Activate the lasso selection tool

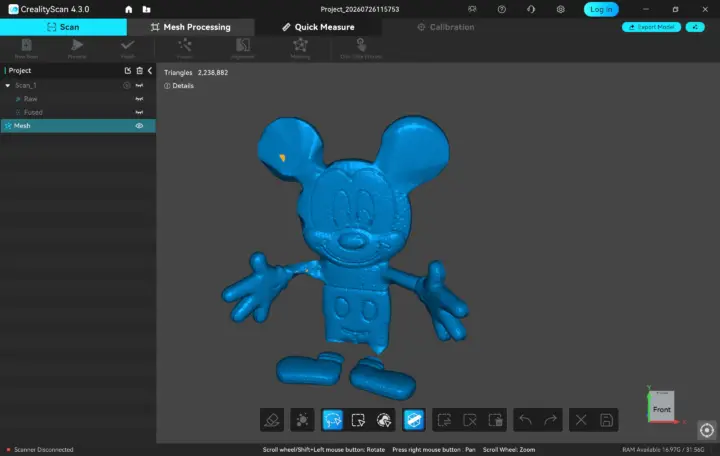pyautogui.click(x=332, y=420)
